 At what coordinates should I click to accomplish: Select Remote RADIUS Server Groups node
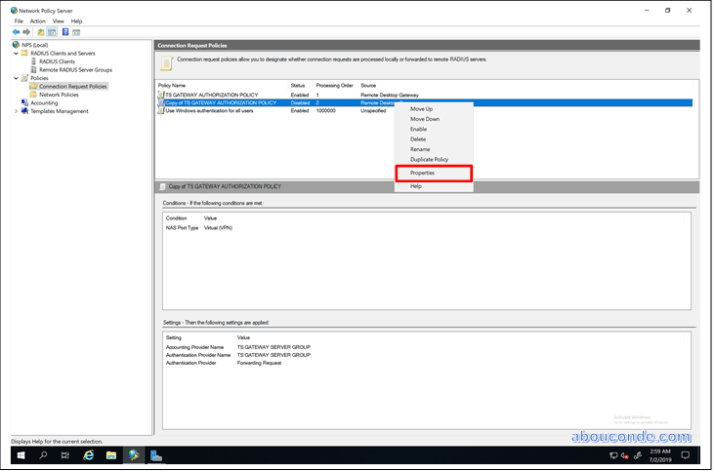point(75,69)
